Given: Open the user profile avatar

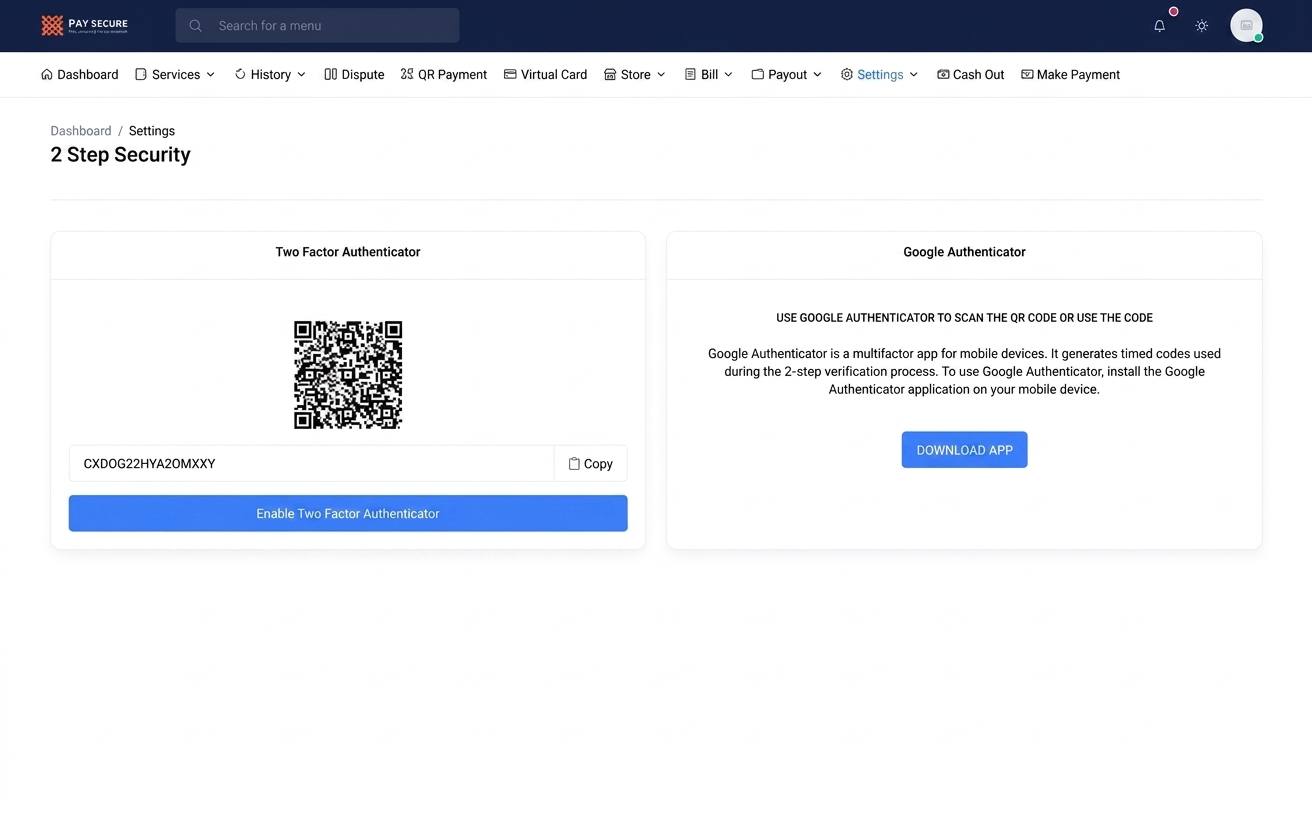Looking at the screenshot, I should (1246, 25).
